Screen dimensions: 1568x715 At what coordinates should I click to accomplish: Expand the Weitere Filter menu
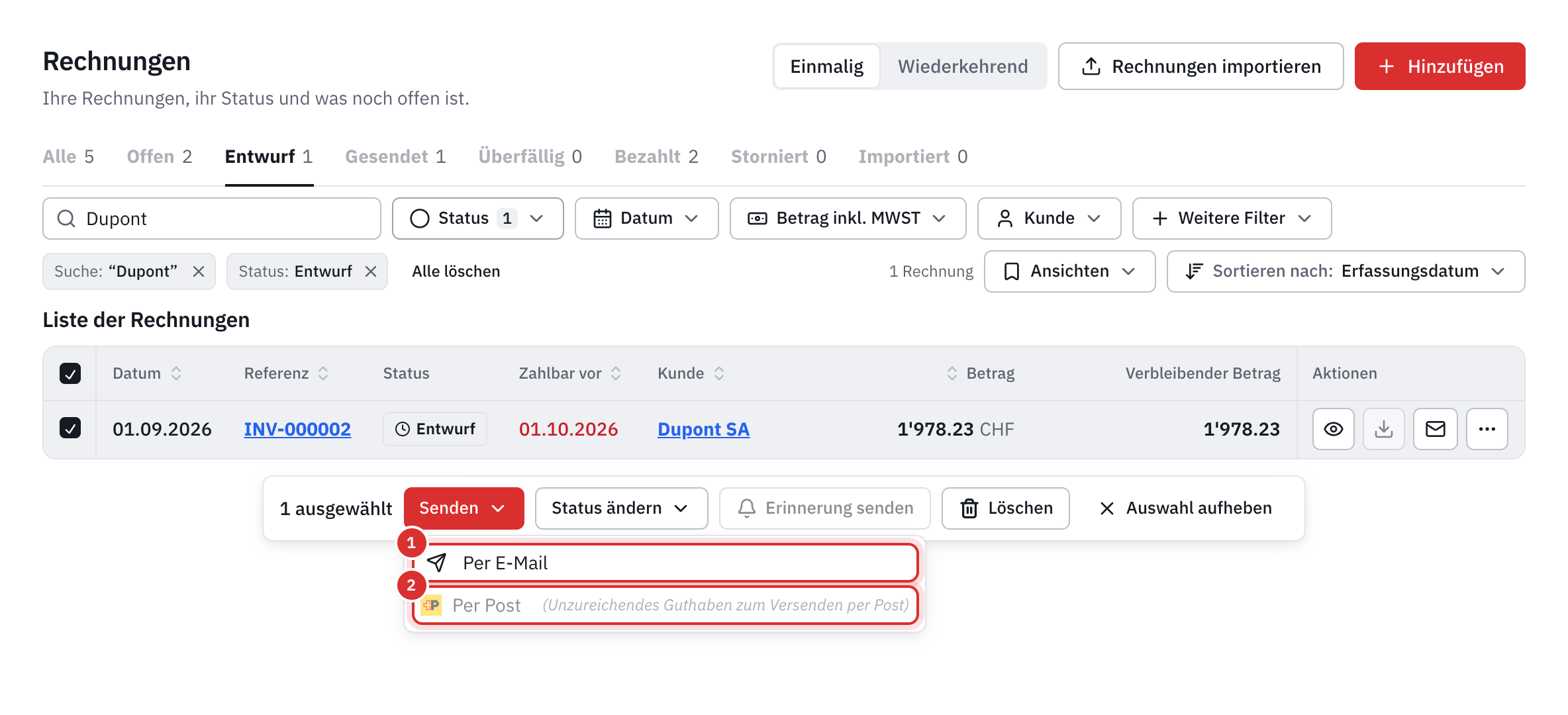(x=1232, y=218)
